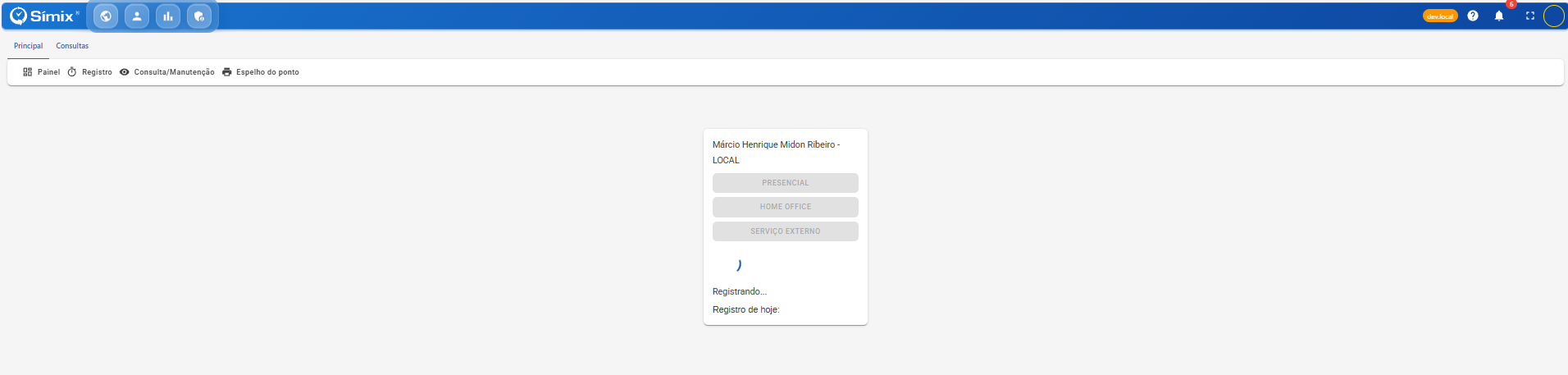Open the user avatar circle
Screen dimensions: 1568x375
[x=1554, y=16]
